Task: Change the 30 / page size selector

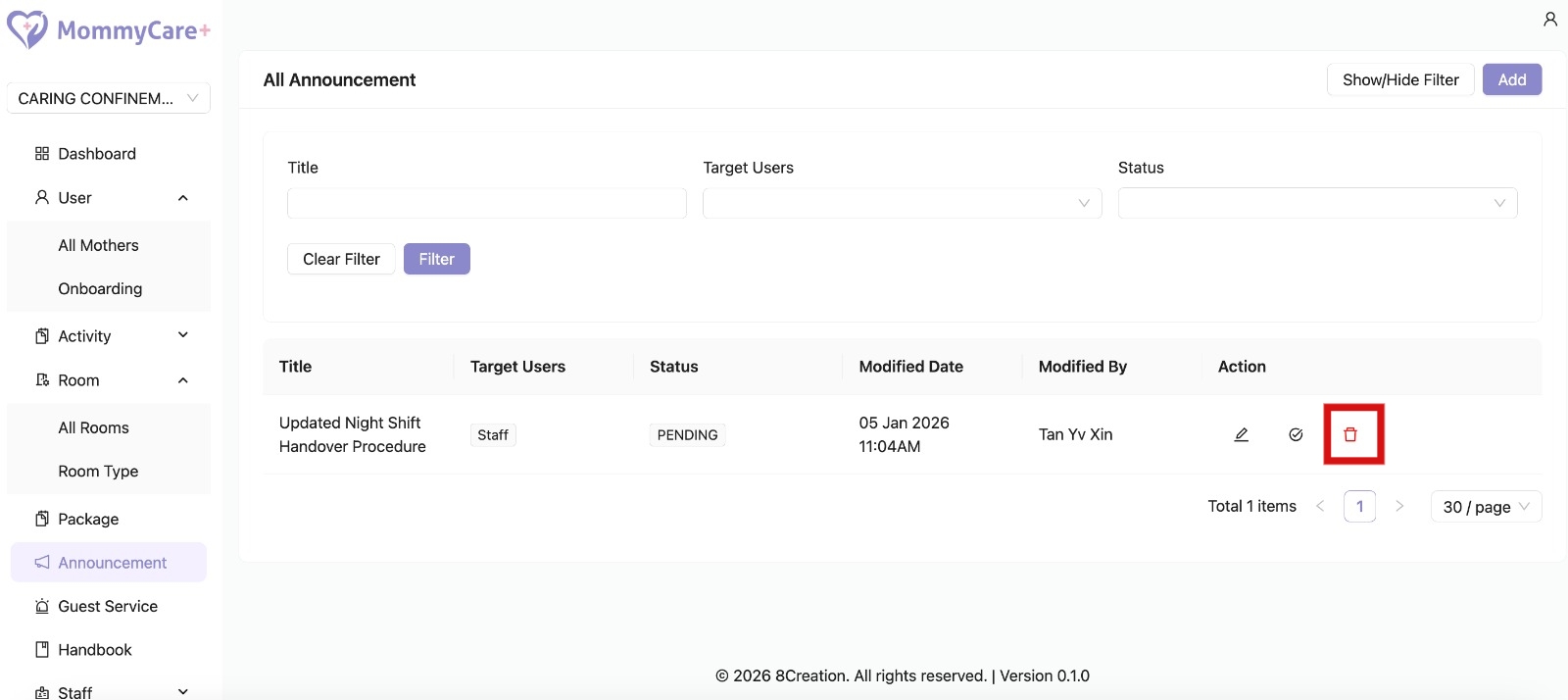Action: click(1485, 507)
